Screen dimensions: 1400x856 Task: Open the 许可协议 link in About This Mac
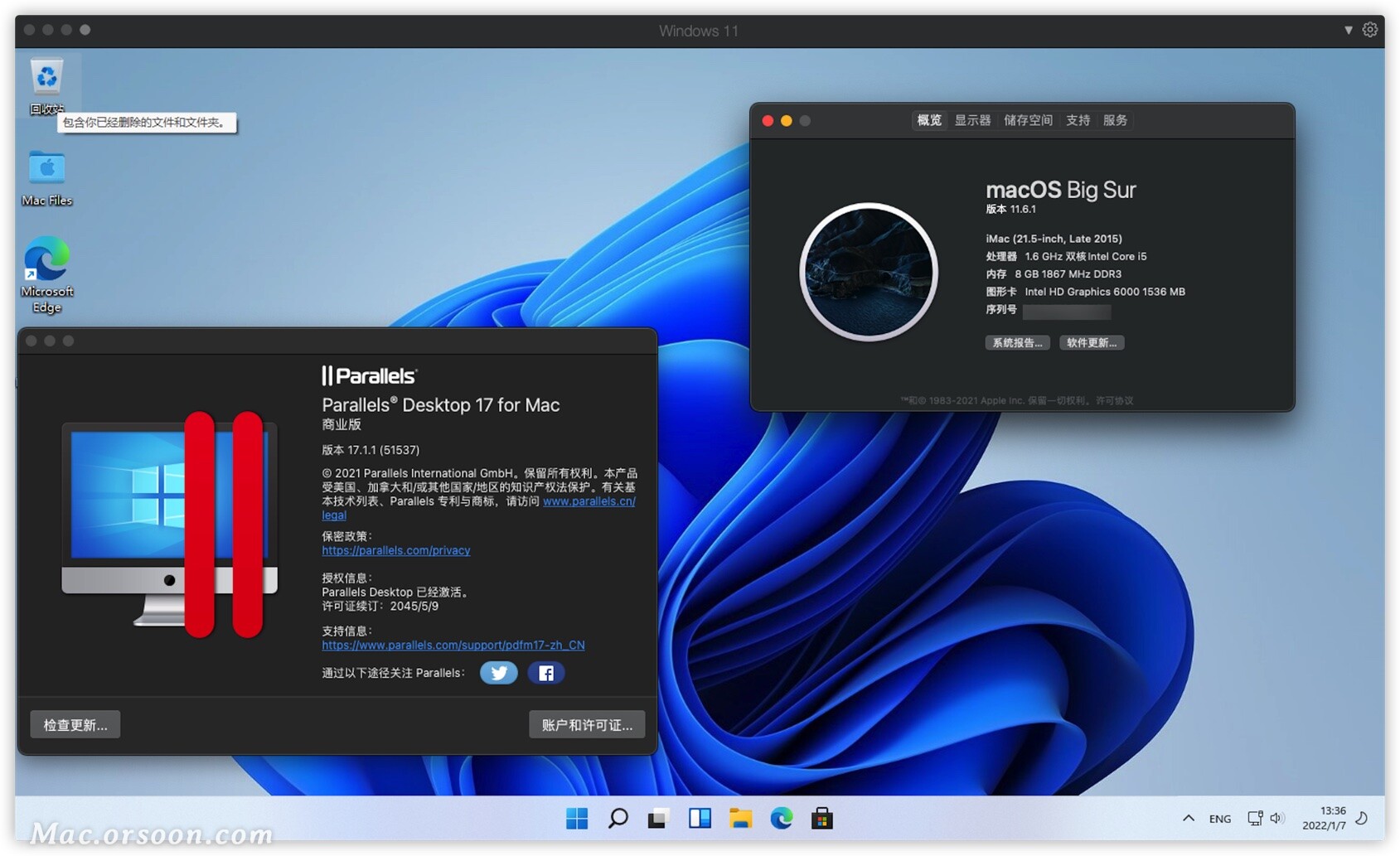(1114, 400)
